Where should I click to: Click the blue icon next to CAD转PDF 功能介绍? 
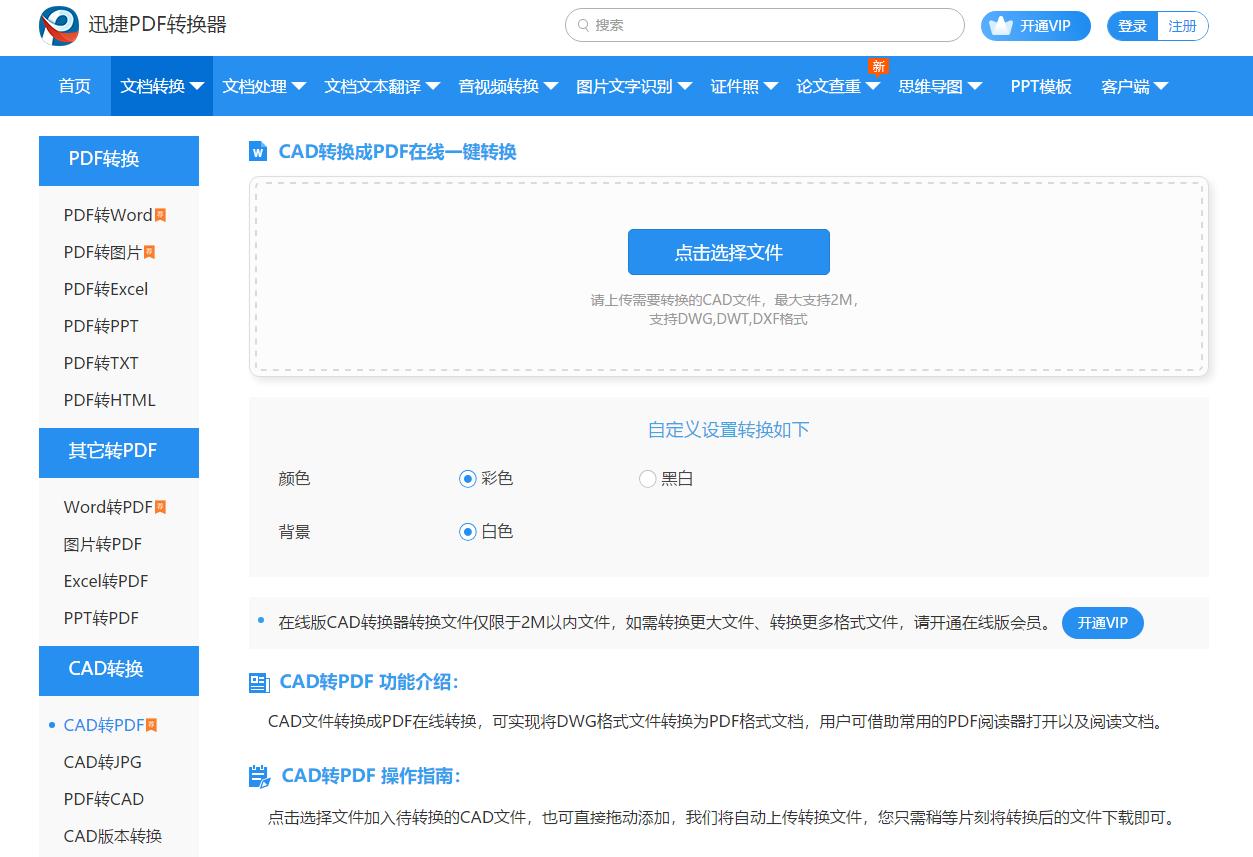pyautogui.click(x=258, y=682)
